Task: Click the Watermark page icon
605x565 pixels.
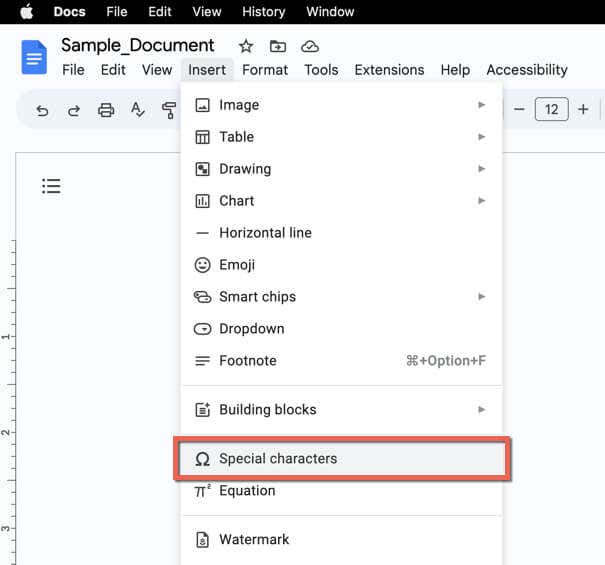Action: pos(202,540)
